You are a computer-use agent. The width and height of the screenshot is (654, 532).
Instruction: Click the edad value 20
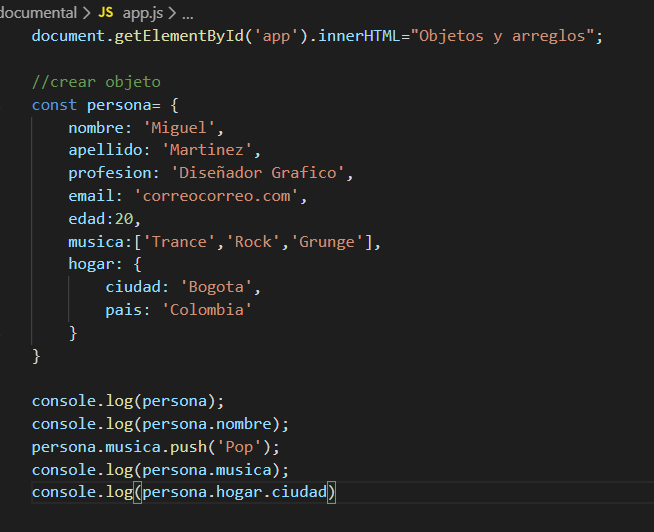(124, 219)
